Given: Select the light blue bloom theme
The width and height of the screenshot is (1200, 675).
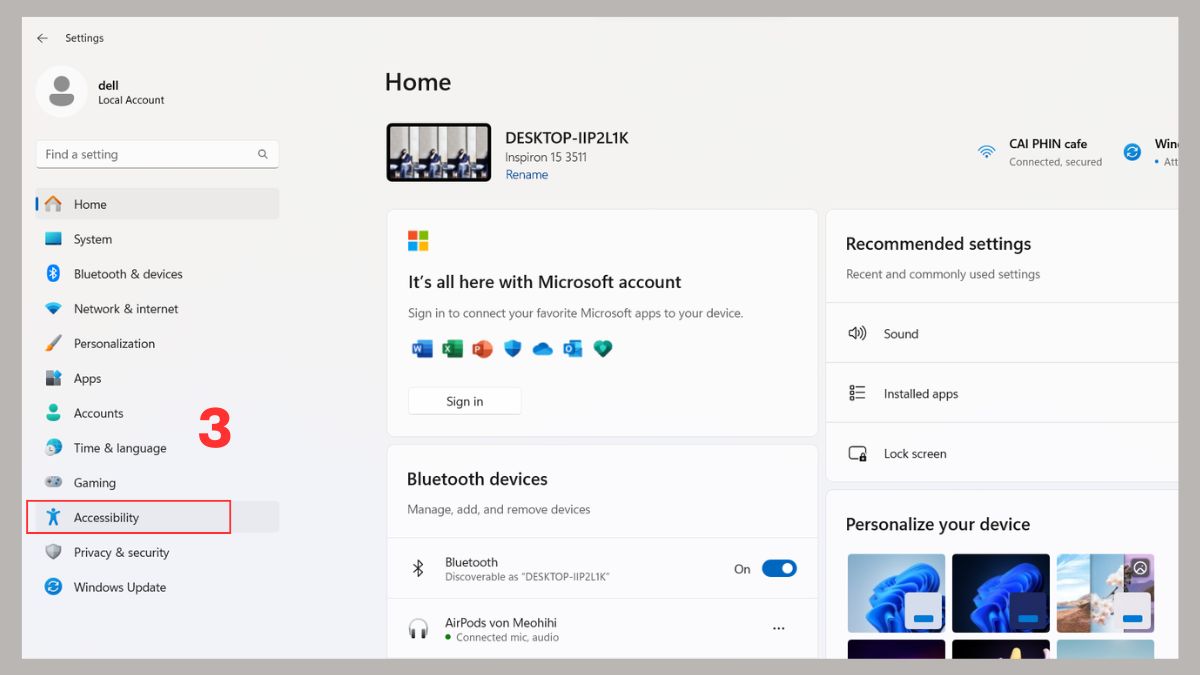Looking at the screenshot, I should (896, 593).
